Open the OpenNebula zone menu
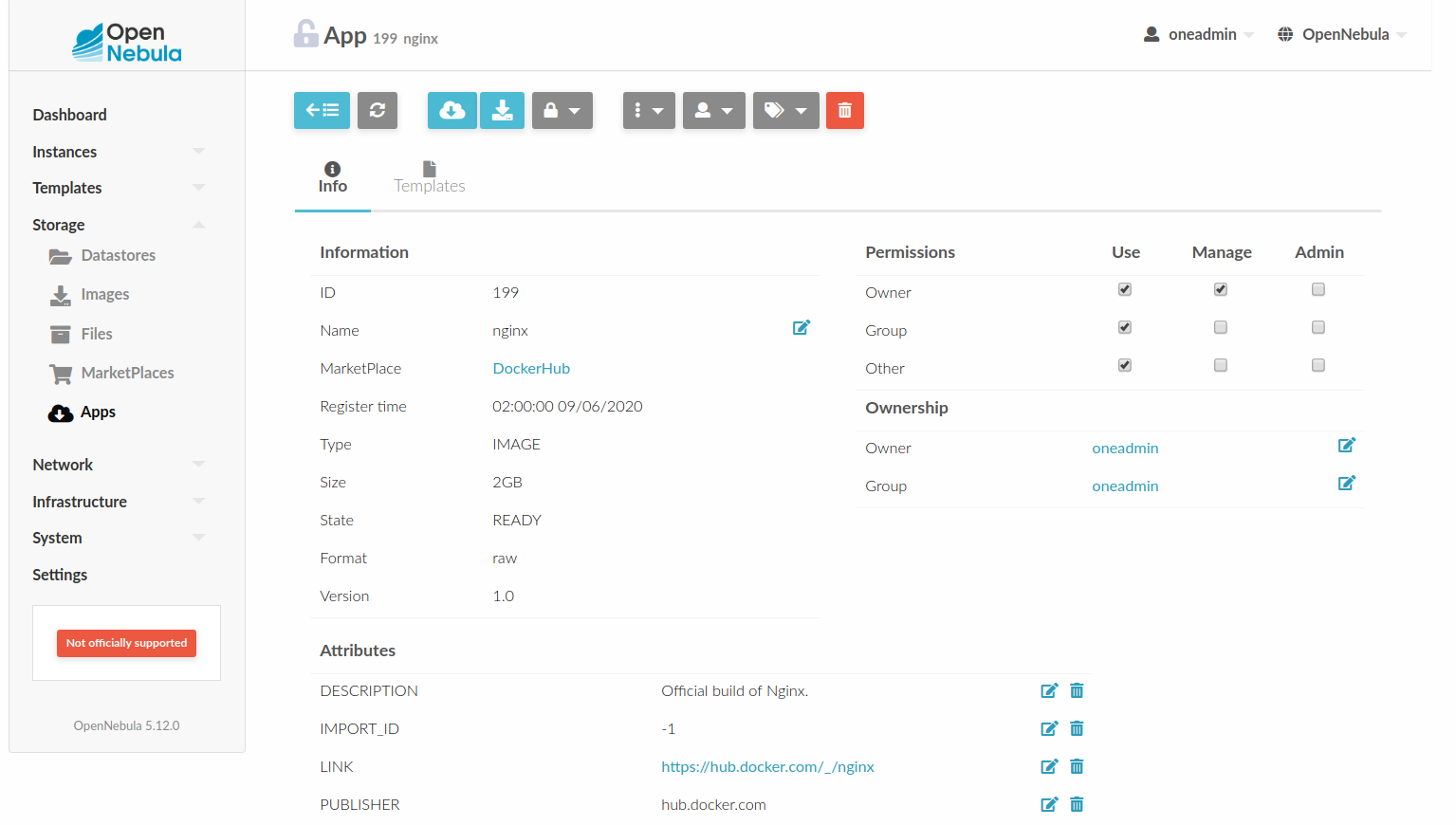 1342,34
